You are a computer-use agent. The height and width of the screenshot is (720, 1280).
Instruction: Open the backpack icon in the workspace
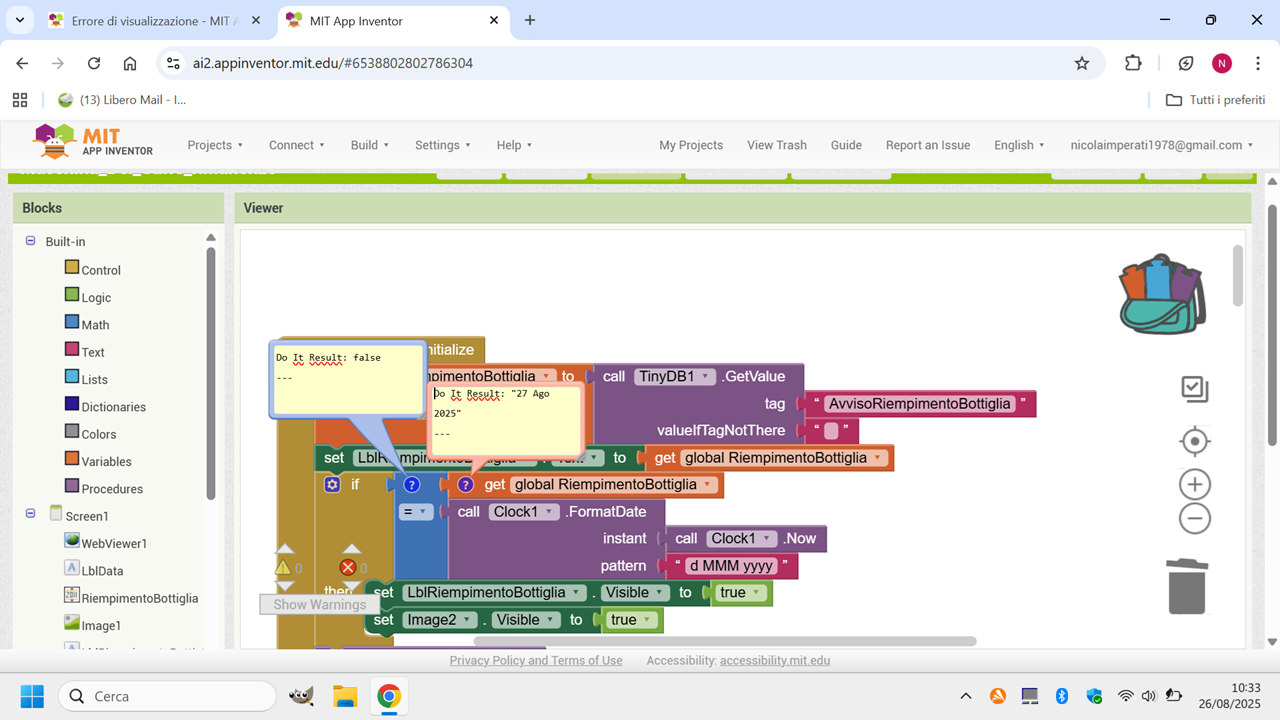[x=1162, y=294]
